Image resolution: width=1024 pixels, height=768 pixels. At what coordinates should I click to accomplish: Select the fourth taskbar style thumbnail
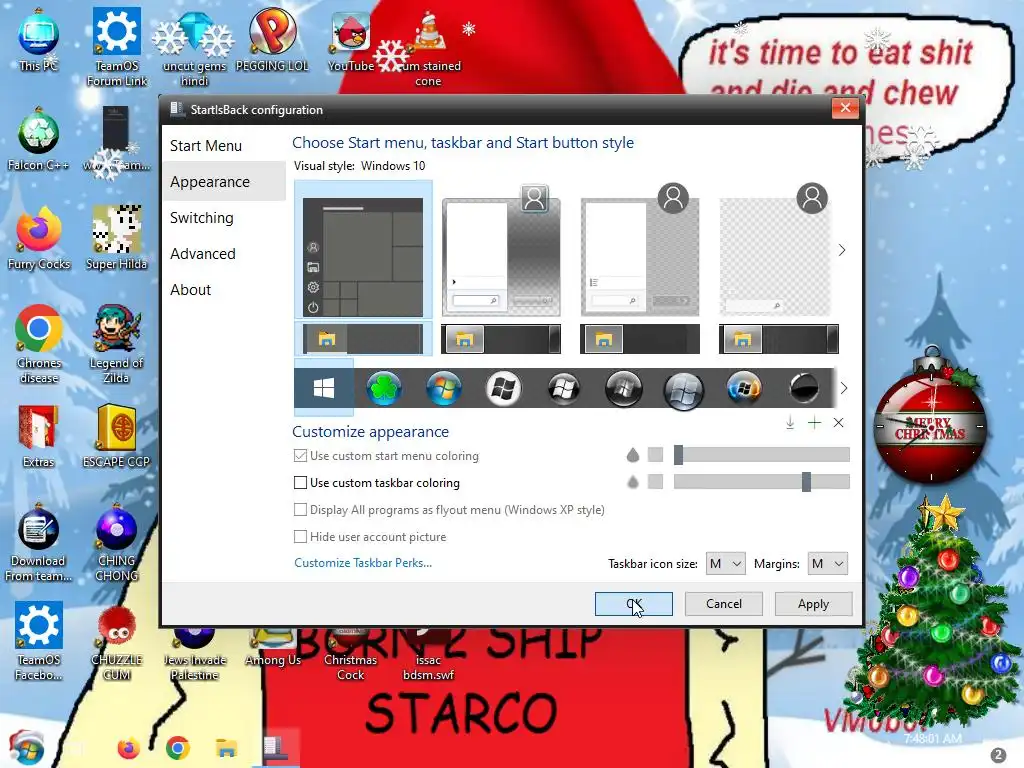[778, 339]
